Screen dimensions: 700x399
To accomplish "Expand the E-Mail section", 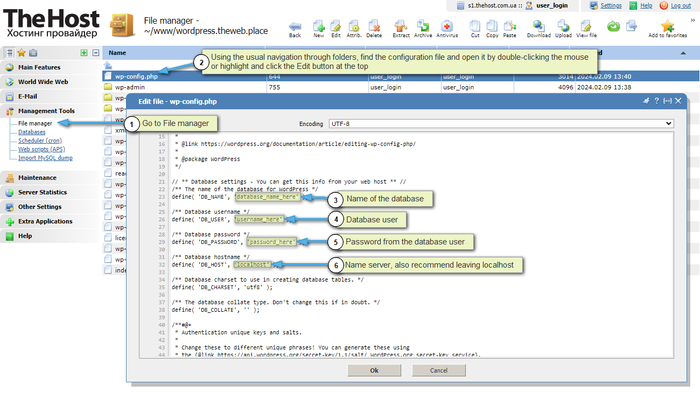I will [51, 96].
